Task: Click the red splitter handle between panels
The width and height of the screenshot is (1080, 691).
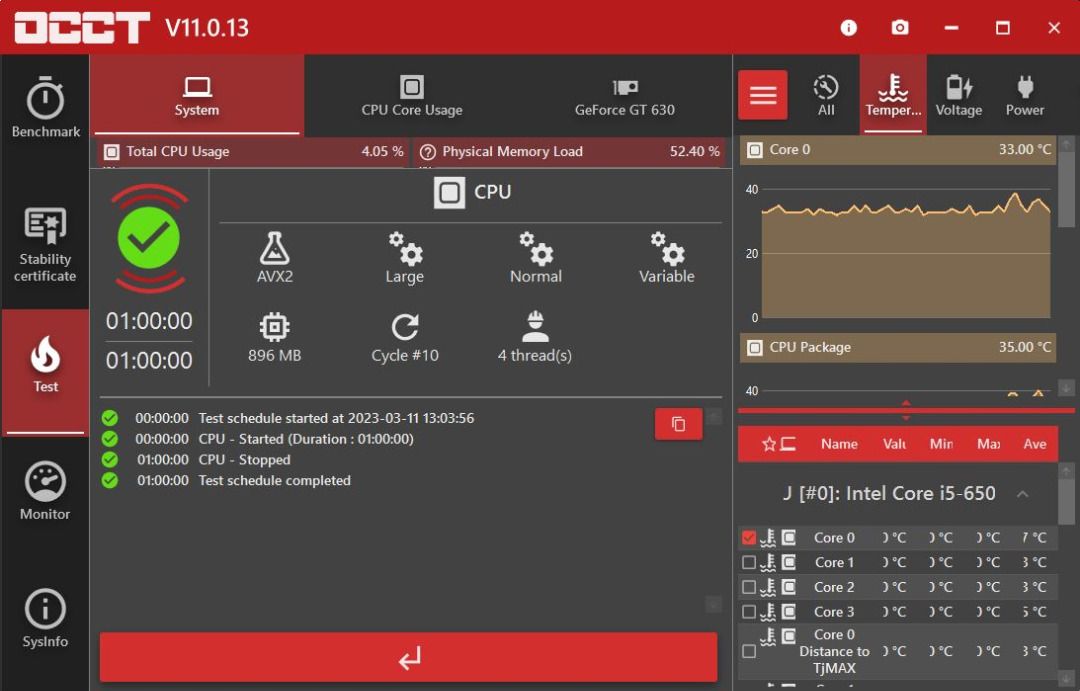Action: point(906,411)
